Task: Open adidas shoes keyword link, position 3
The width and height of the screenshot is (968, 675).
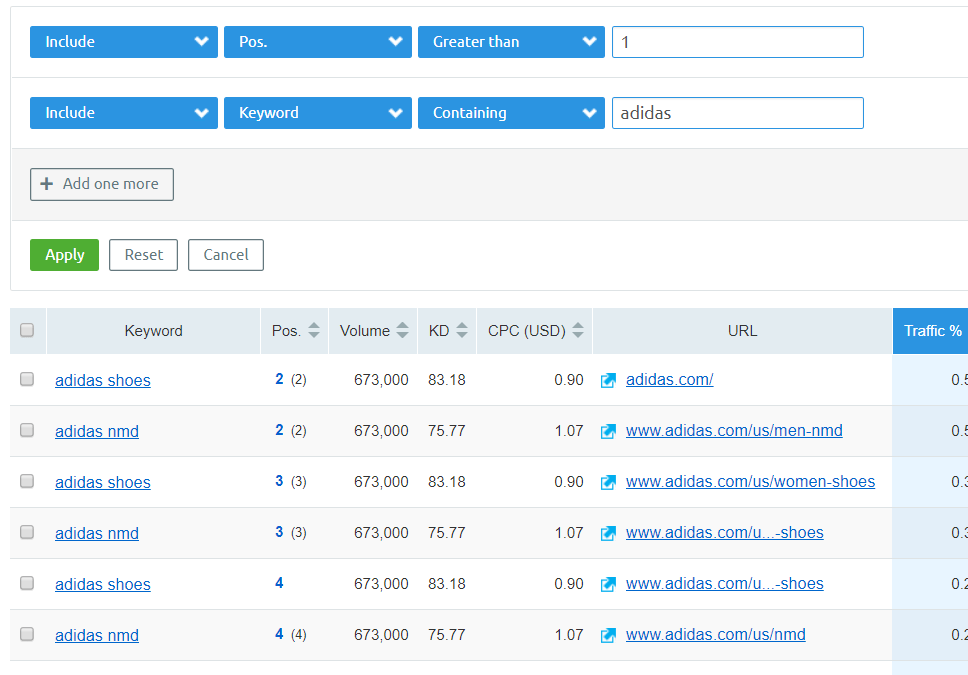Action: (x=102, y=482)
